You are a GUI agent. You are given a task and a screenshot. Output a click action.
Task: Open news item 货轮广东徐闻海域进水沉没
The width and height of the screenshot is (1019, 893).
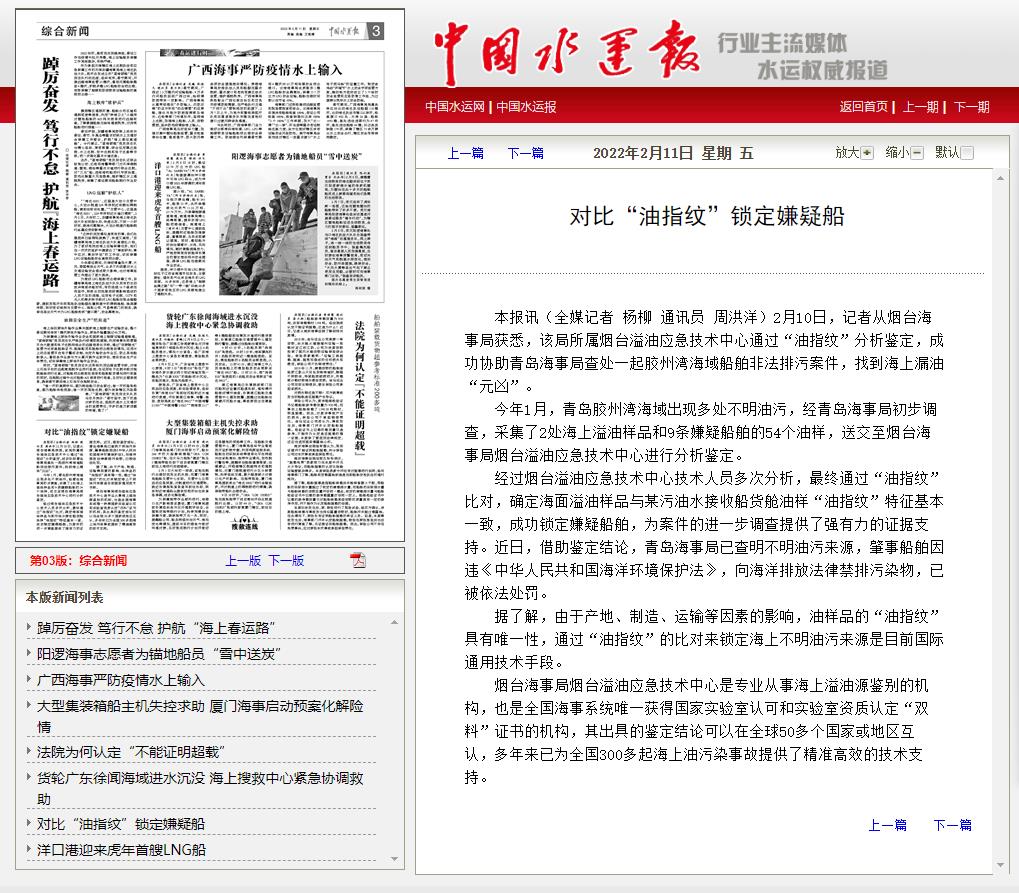[200, 788]
